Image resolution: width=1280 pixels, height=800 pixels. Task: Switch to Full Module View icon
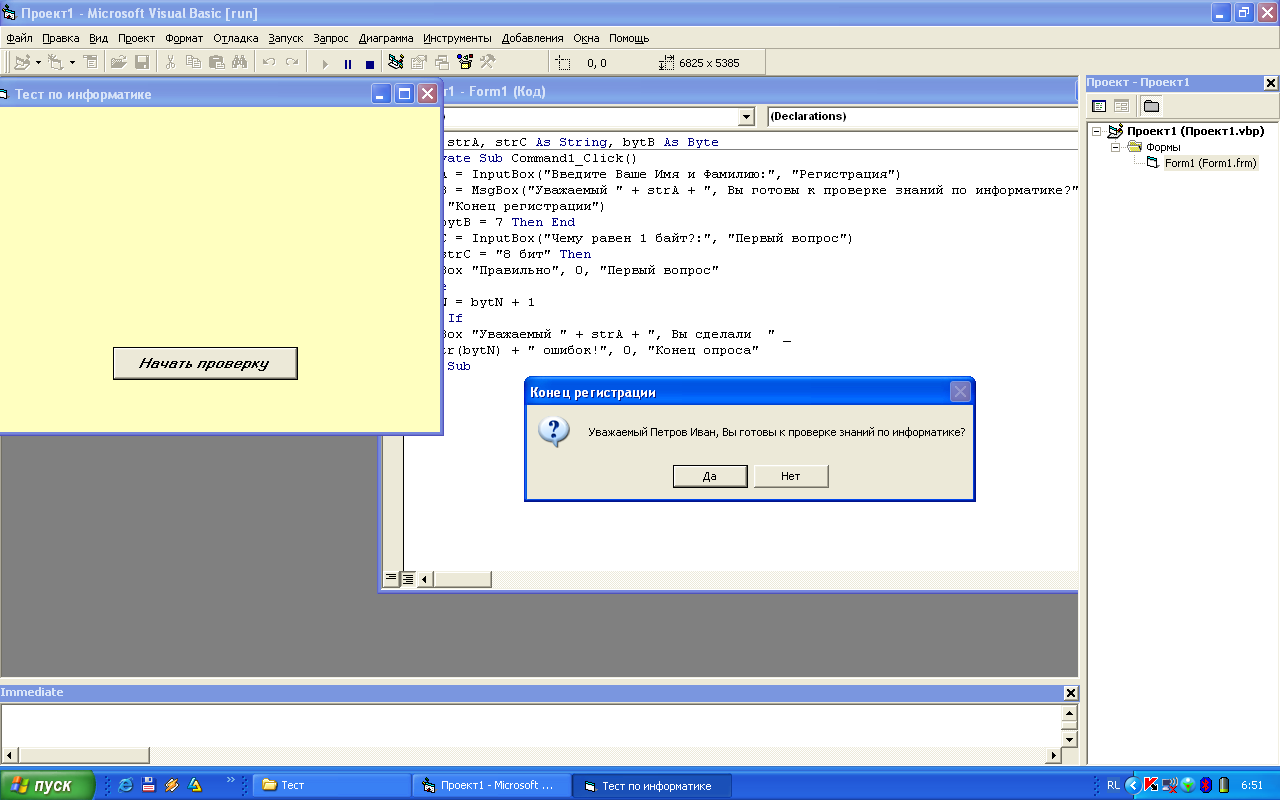point(408,579)
